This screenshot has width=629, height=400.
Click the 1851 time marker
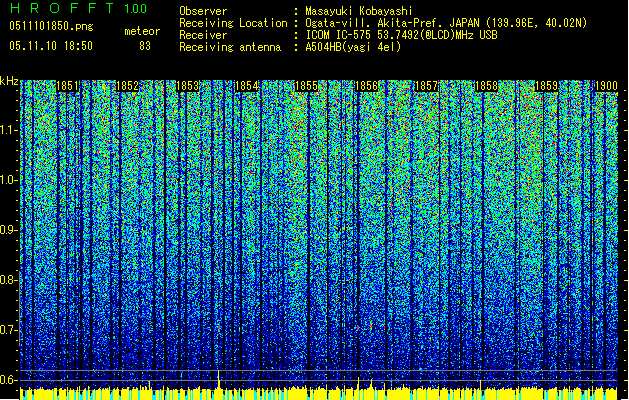(67, 87)
